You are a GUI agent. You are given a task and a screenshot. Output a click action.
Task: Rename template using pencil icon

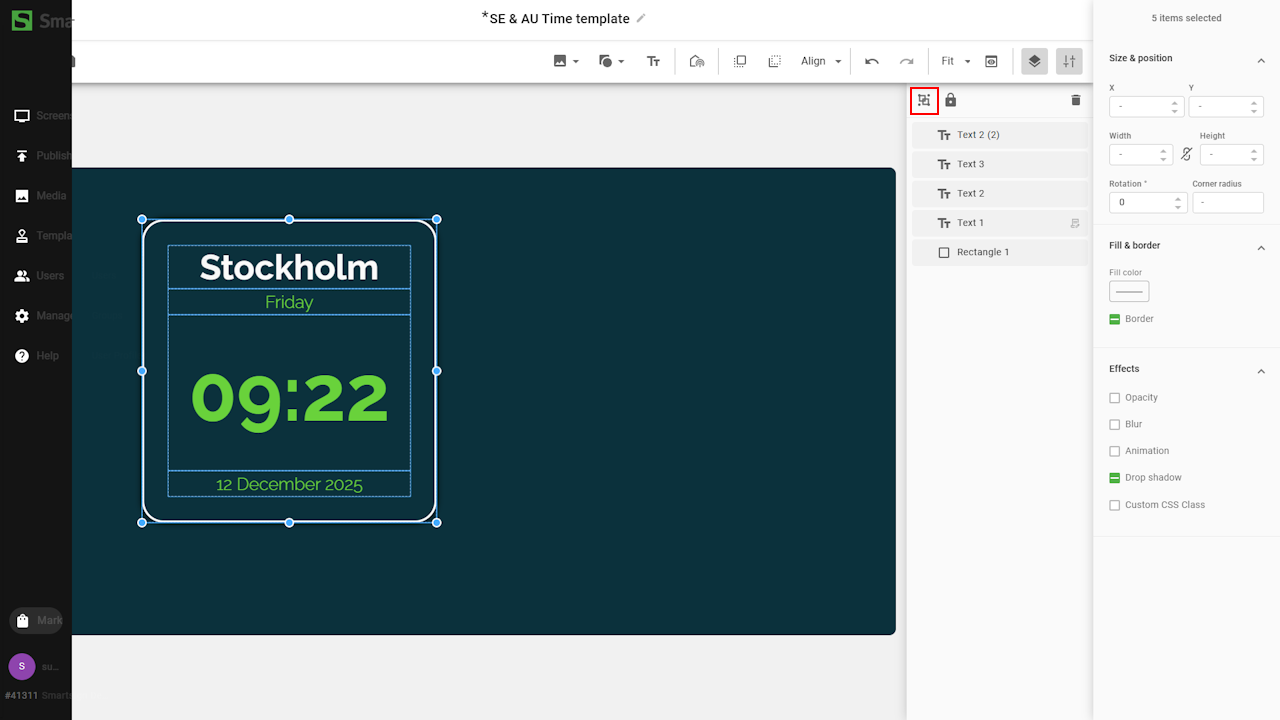coord(641,18)
